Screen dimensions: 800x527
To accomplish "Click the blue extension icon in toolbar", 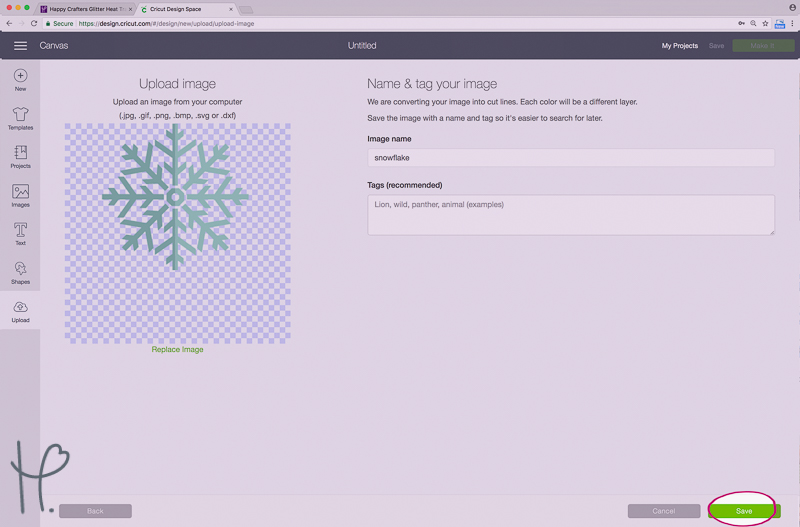I will coord(780,23).
